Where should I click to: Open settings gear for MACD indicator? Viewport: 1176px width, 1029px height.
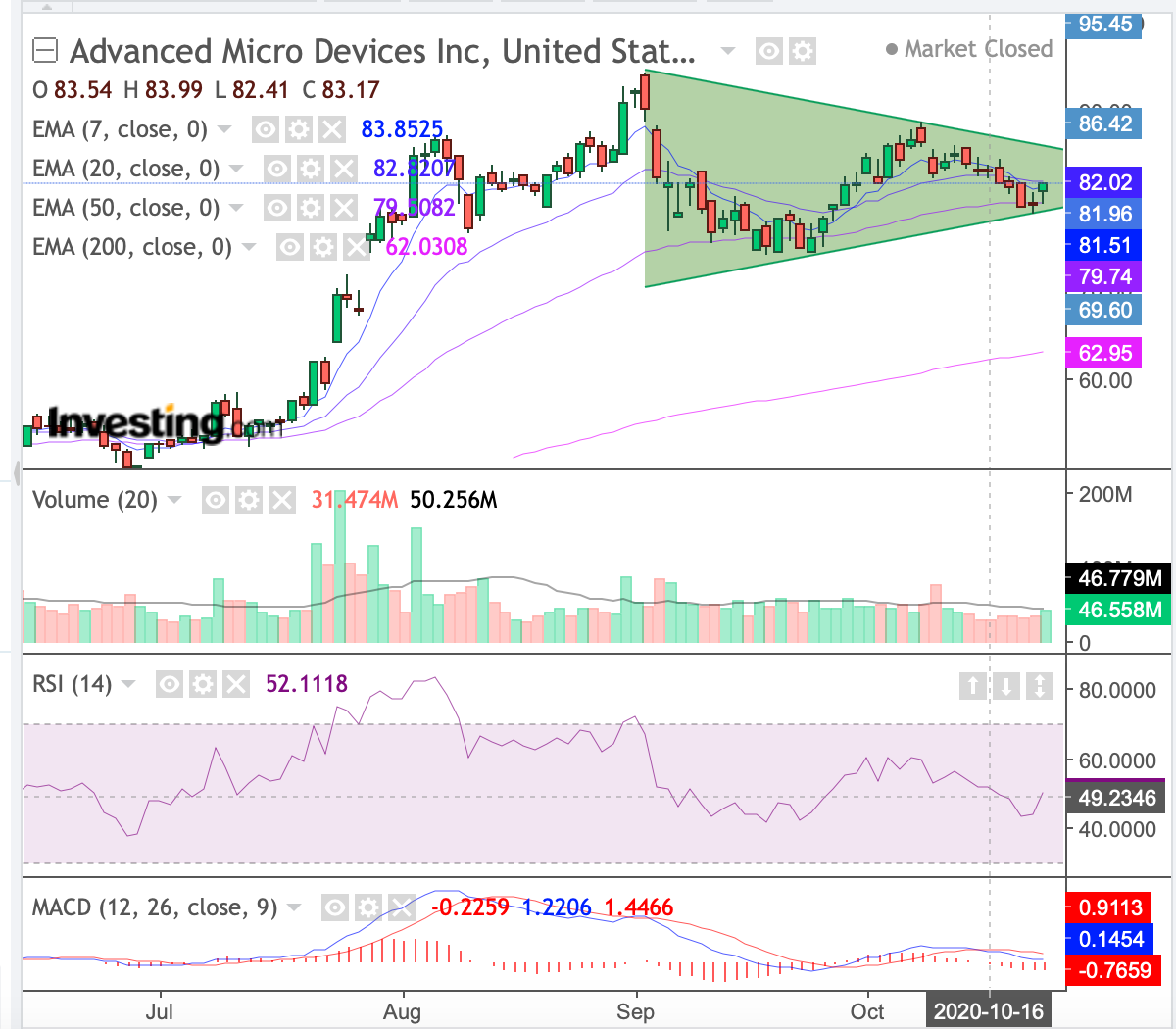pos(368,907)
